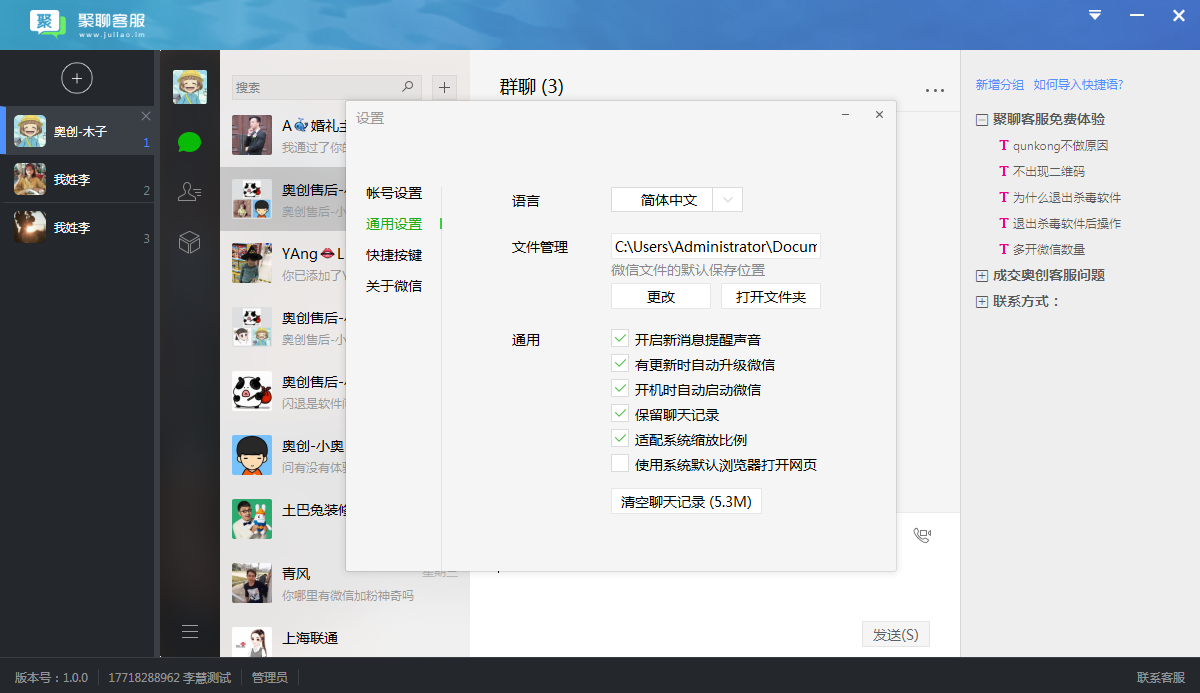Open the hamburger menu at the sidebar bottom

click(x=190, y=631)
